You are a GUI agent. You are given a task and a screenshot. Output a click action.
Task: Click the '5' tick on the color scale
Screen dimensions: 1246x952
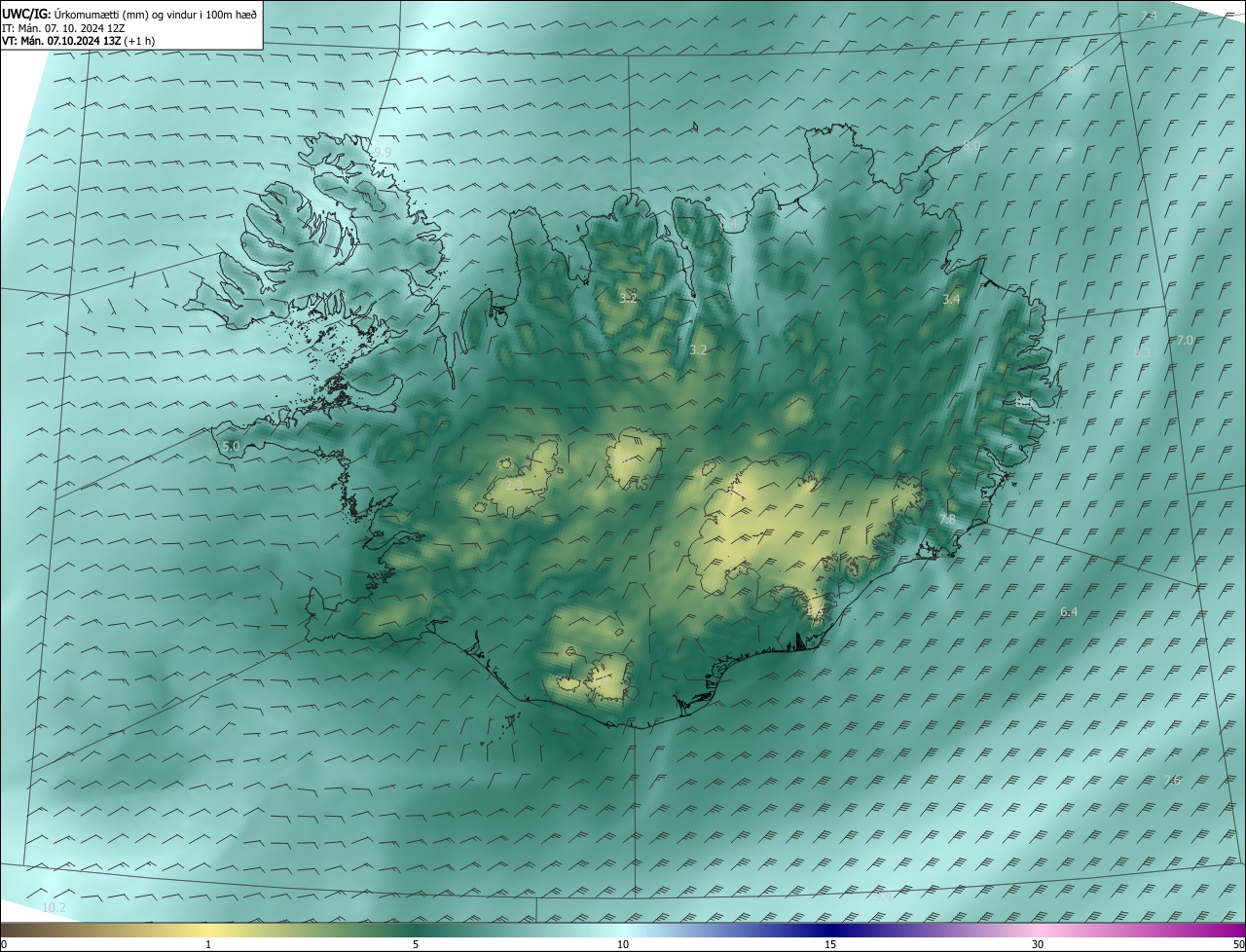tap(416, 944)
